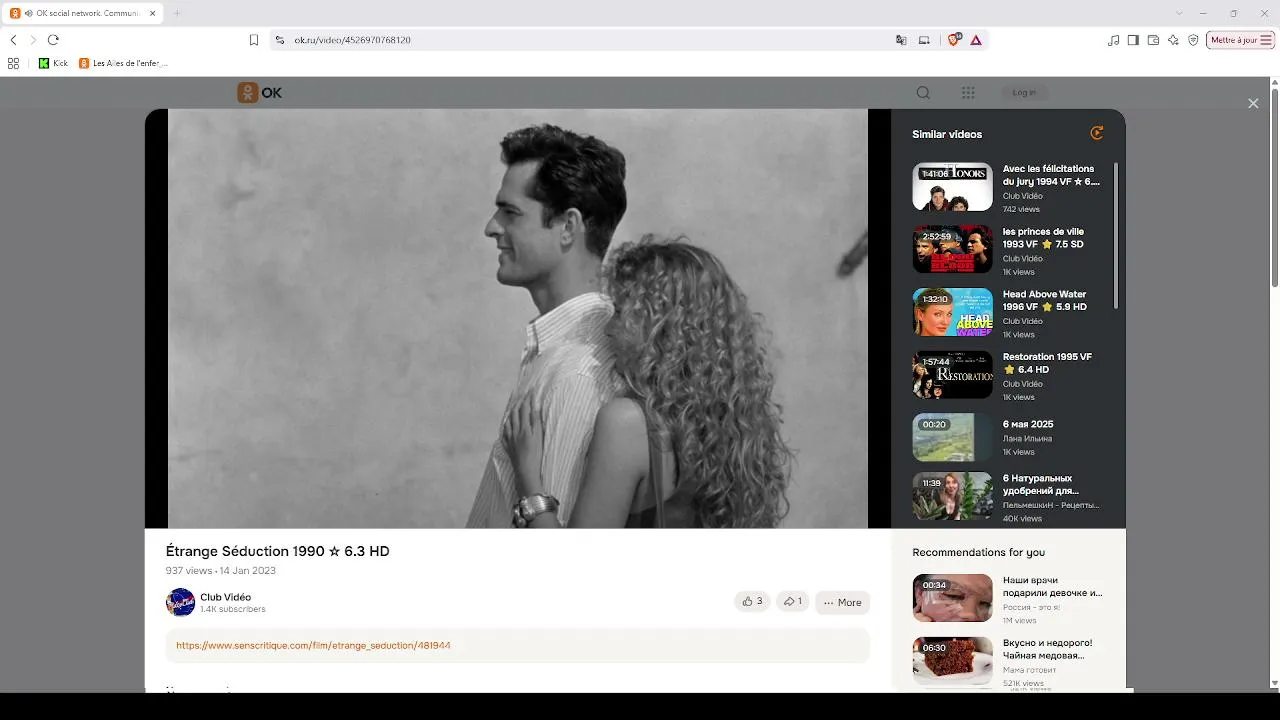Open the Brave Wallet icon

pos(1153,40)
